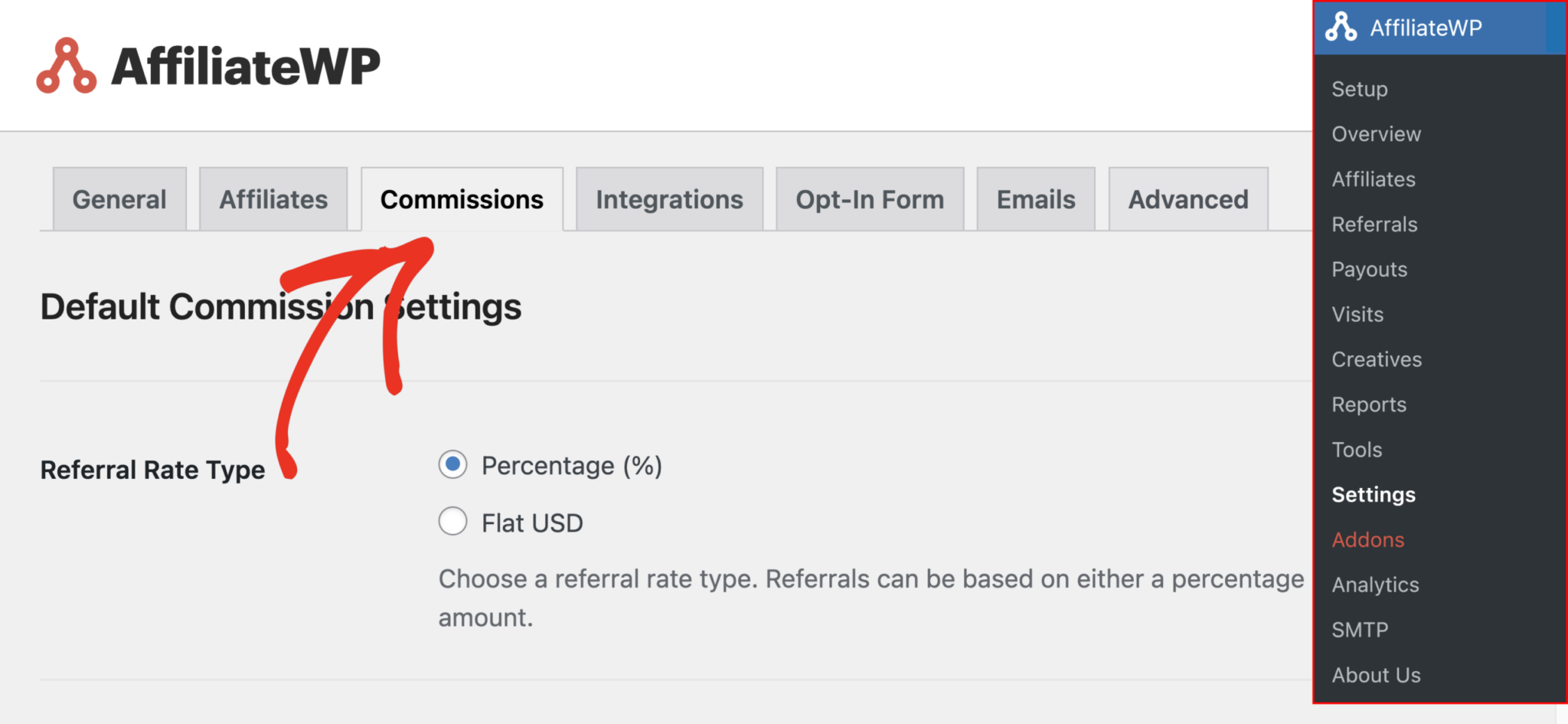Click the red Addons link
1568x724 pixels.
[x=1367, y=540]
